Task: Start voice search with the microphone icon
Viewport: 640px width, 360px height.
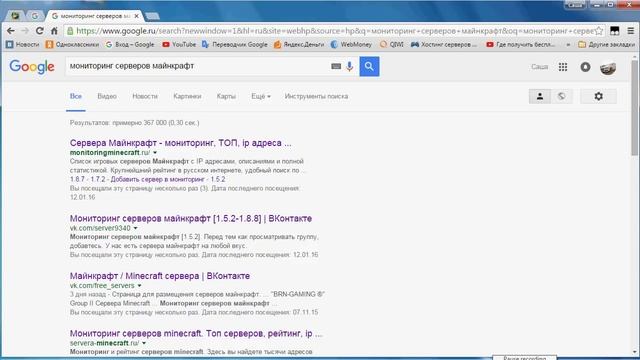Action: coord(349,66)
